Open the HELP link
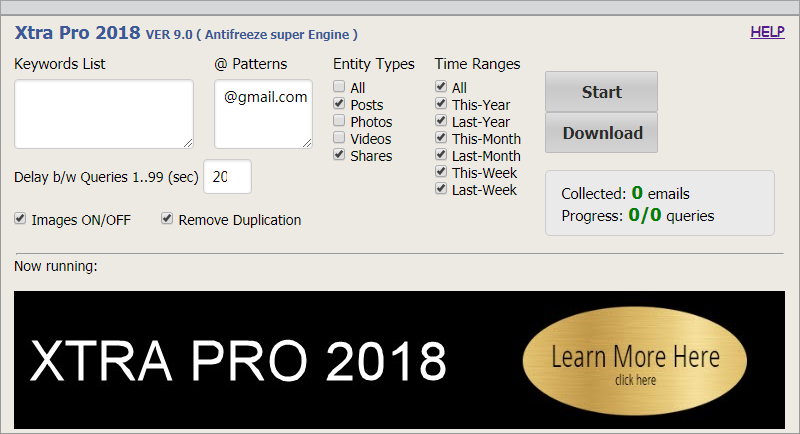This screenshot has width=800, height=434. [767, 32]
